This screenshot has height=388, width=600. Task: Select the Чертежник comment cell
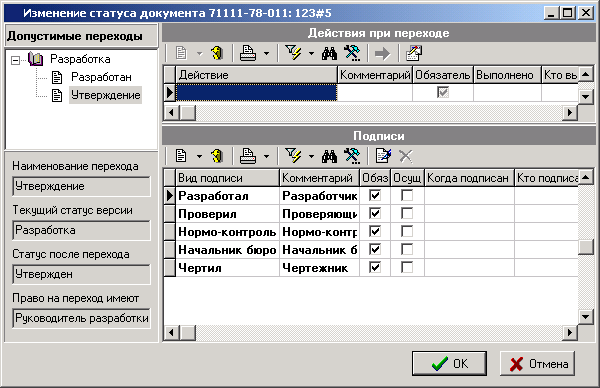(319, 267)
